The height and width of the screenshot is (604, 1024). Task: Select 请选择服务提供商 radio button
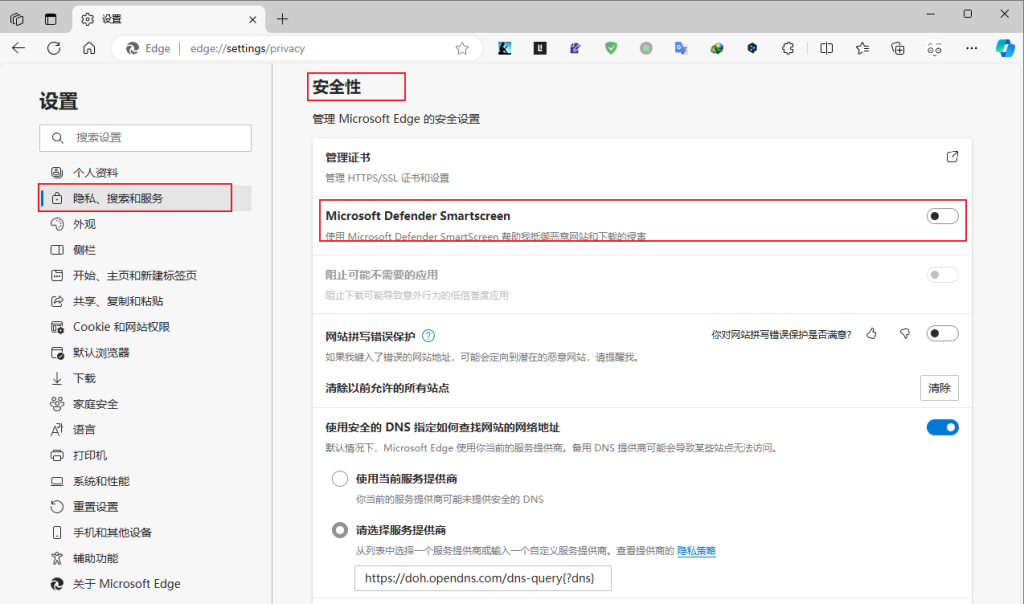pyautogui.click(x=340, y=530)
